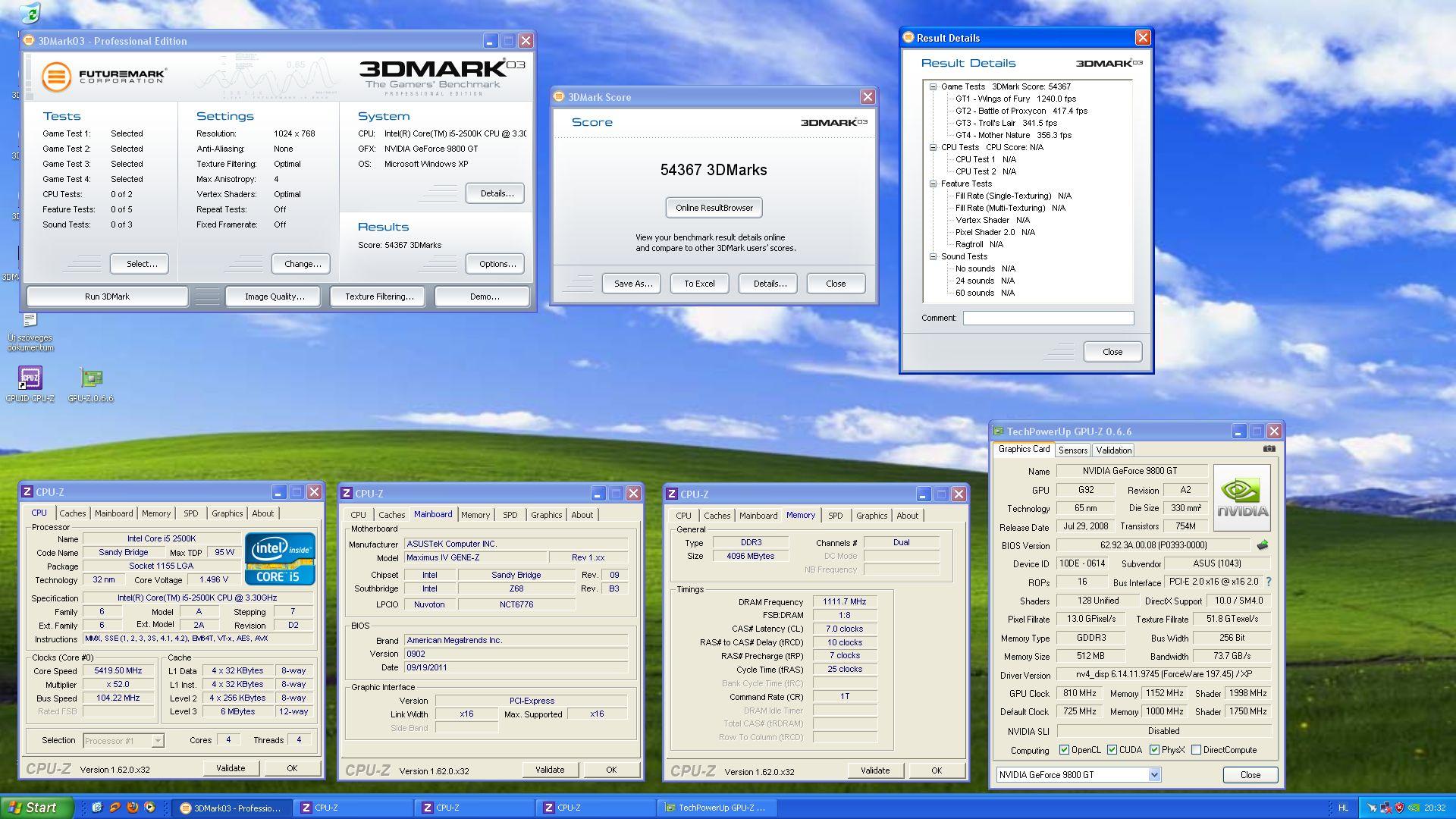Switch to the Sensors tab in GPU-Z
The width and height of the screenshot is (1456, 819).
pyautogui.click(x=1073, y=450)
